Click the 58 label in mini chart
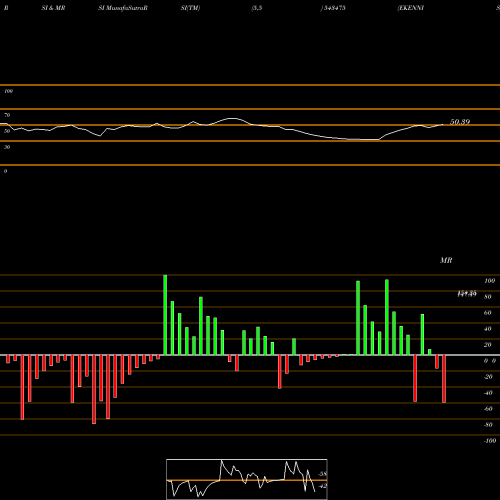 323,474
